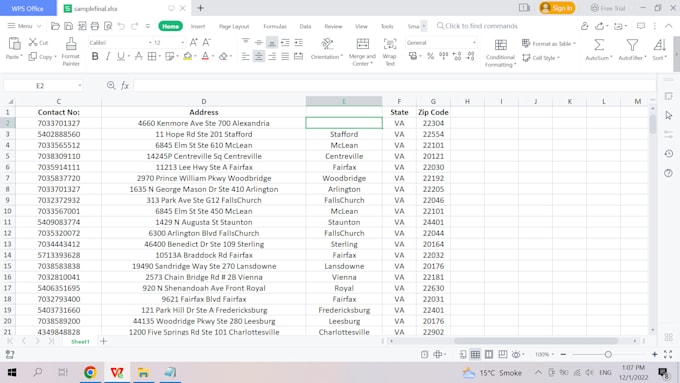This screenshot has height=383, width=680.
Task: Click the zoom slider handle
Action: (x=608, y=354)
